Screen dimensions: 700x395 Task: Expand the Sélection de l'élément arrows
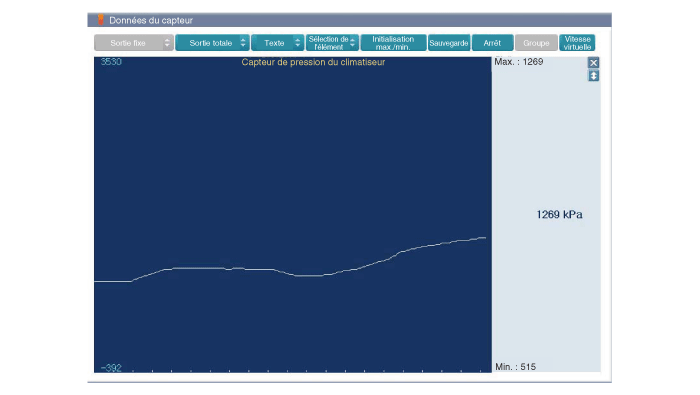click(353, 43)
